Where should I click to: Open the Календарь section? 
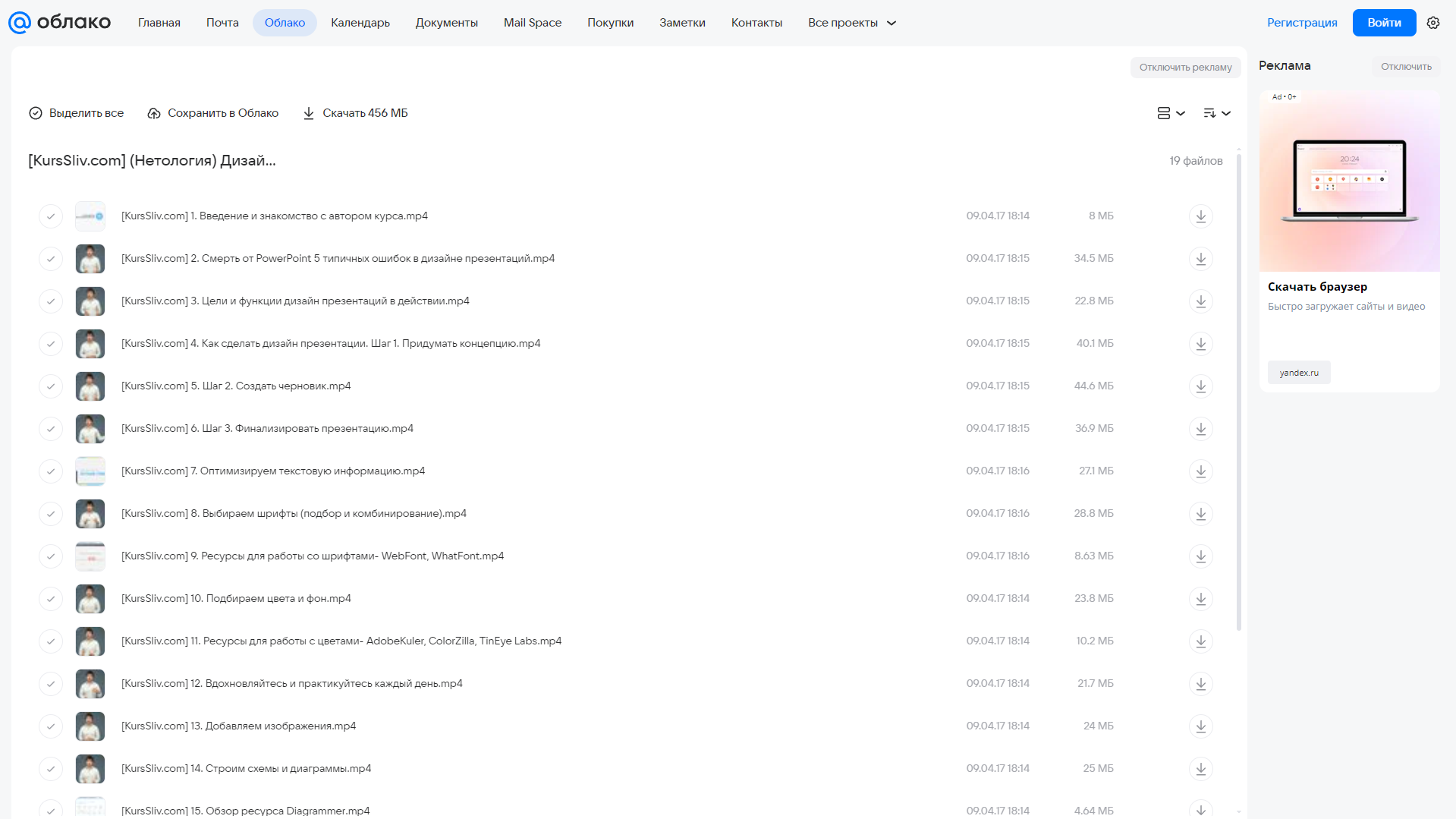click(360, 23)
